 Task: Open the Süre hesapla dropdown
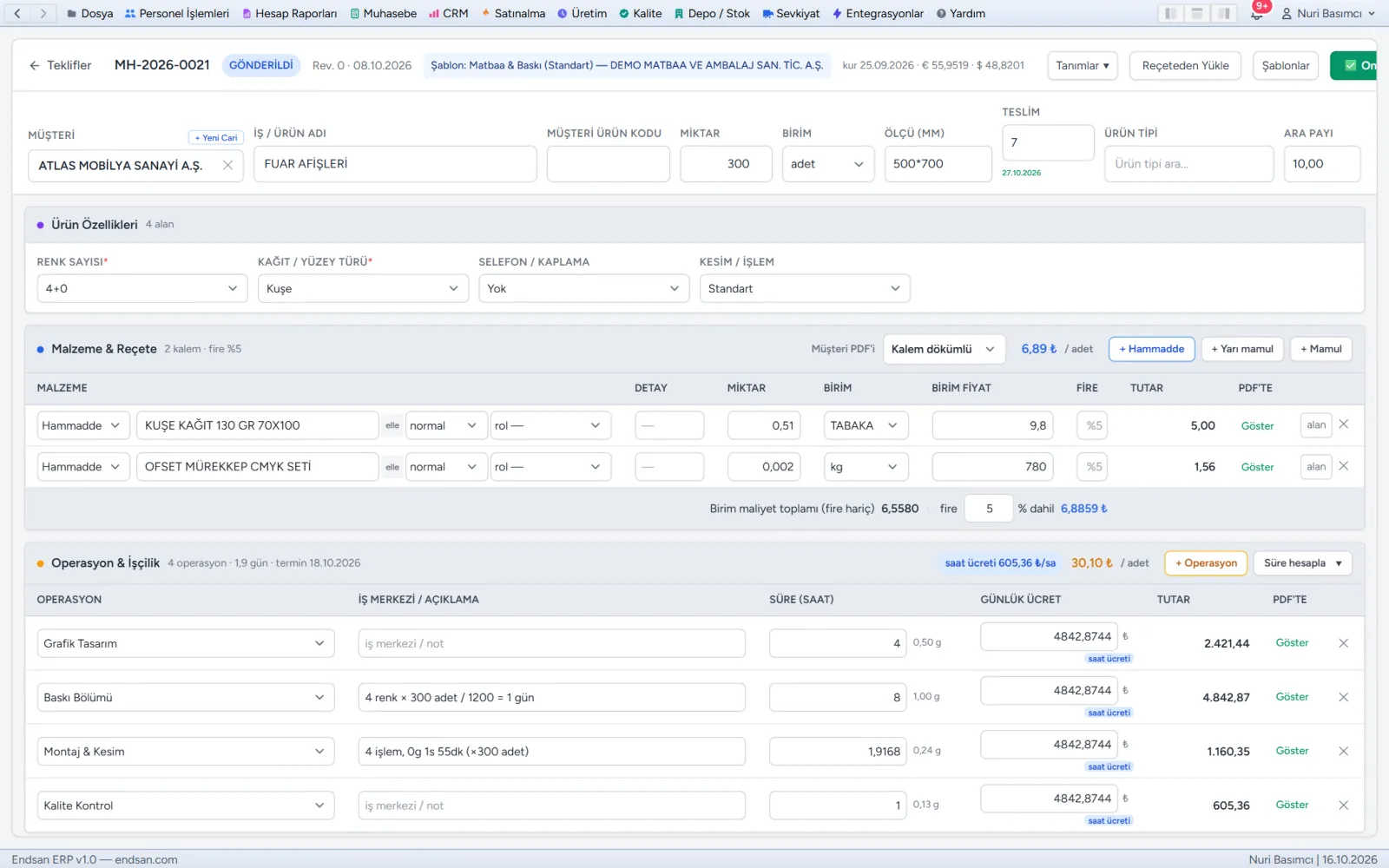[x=1302, y=563]
